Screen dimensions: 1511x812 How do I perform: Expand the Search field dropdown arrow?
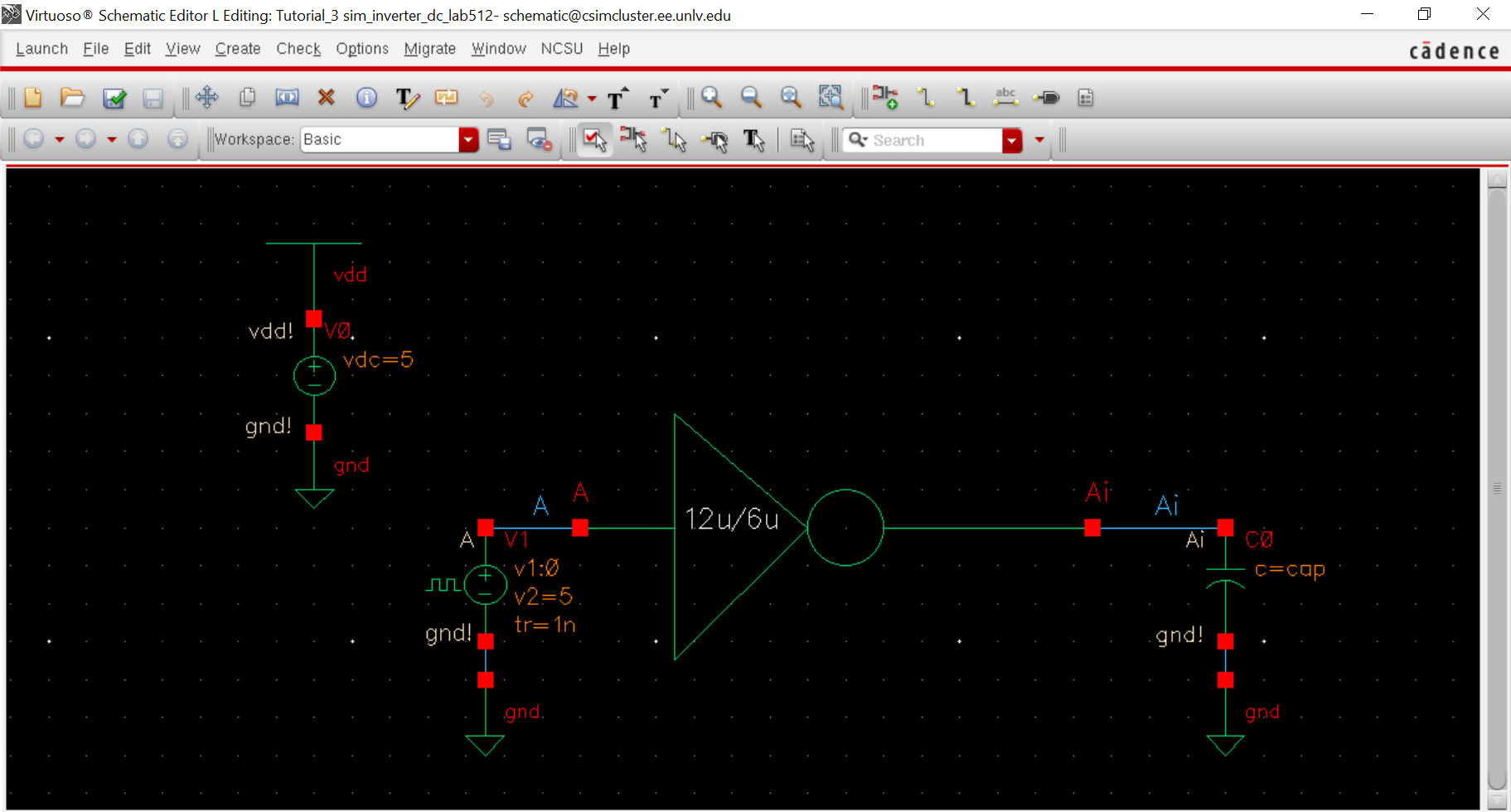tap(1011, 141)
